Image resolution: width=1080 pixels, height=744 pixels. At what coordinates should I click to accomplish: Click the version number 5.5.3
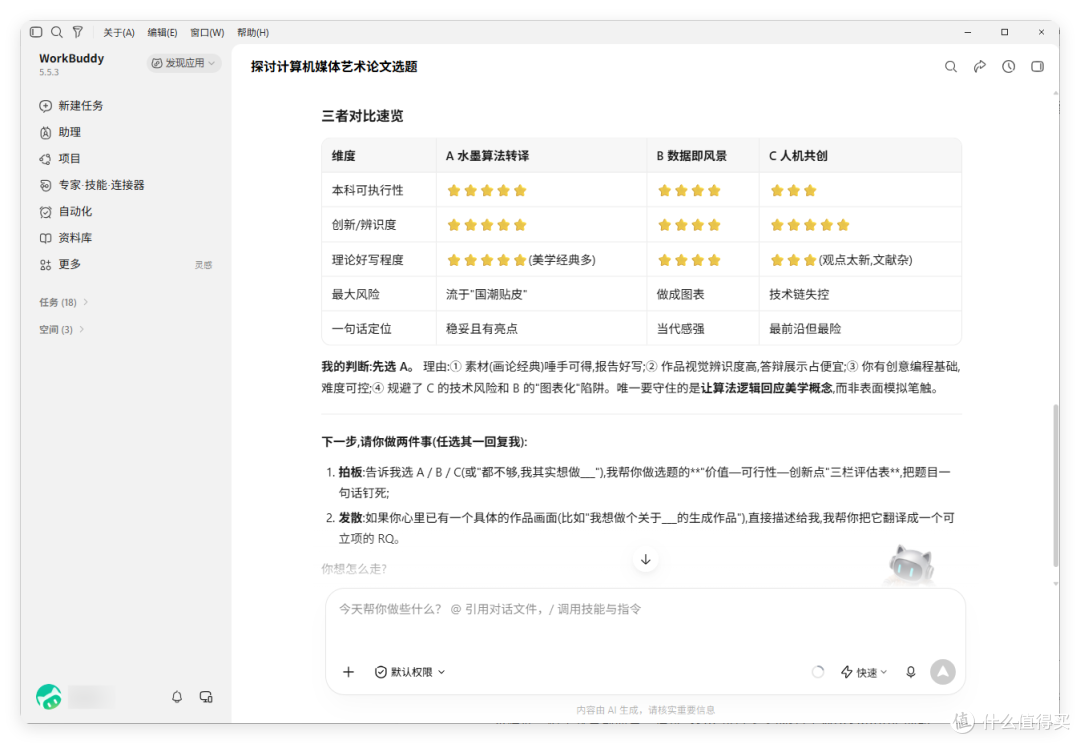(49, 72)
